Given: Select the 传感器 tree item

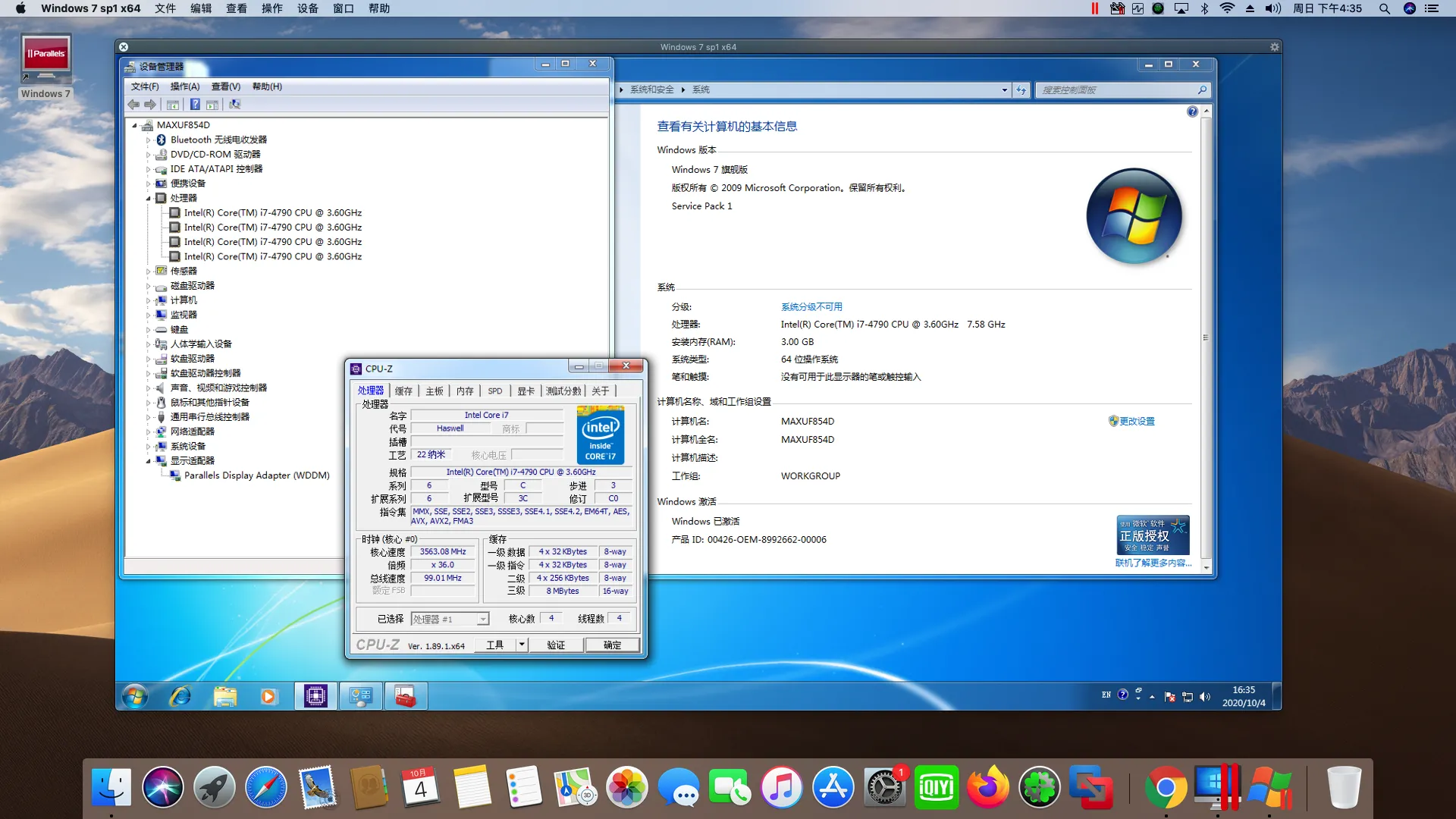Looking at the screenshot, I should tap(184, 271).
